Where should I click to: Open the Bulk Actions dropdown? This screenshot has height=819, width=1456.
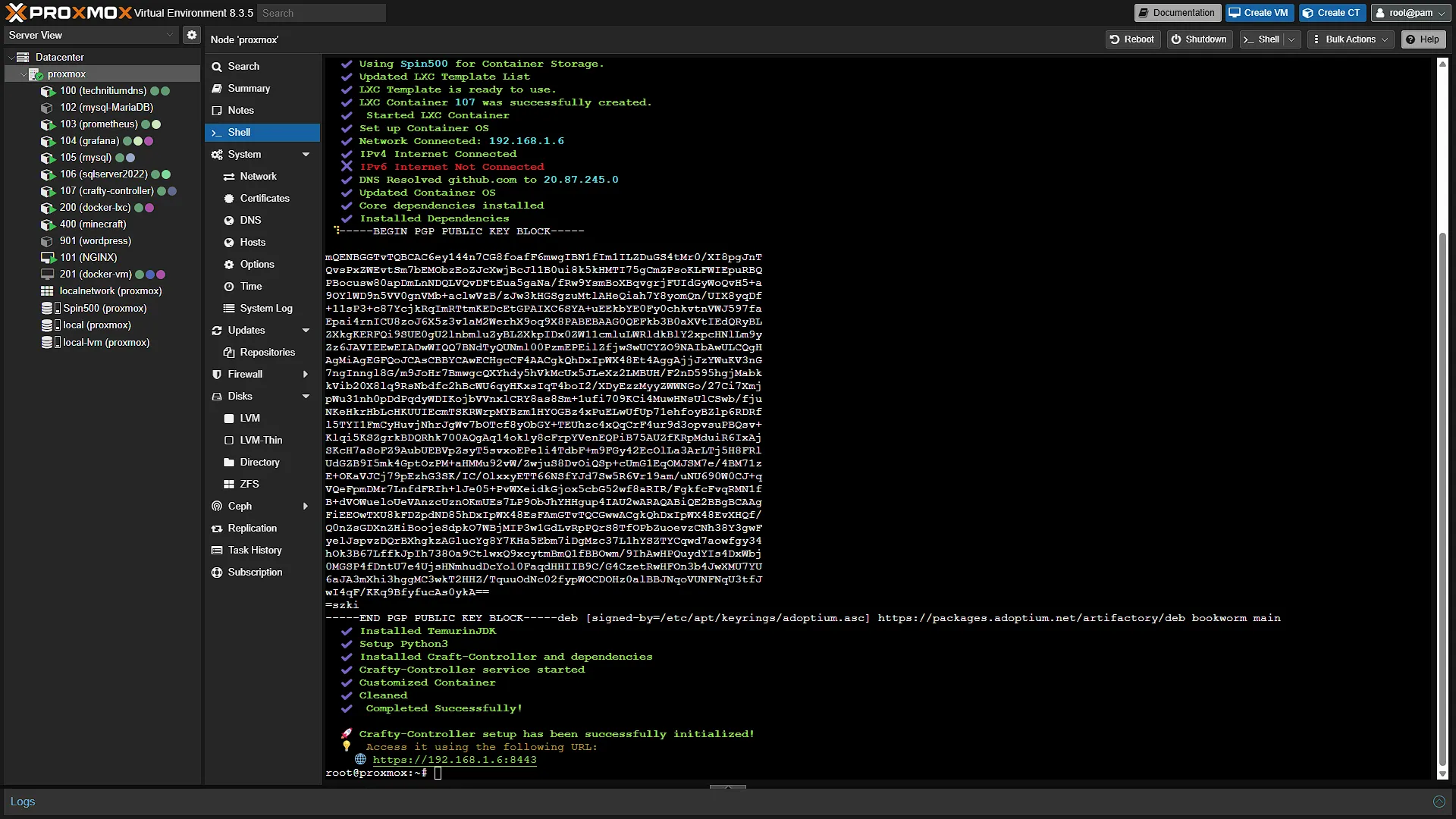coord(1351,39)
